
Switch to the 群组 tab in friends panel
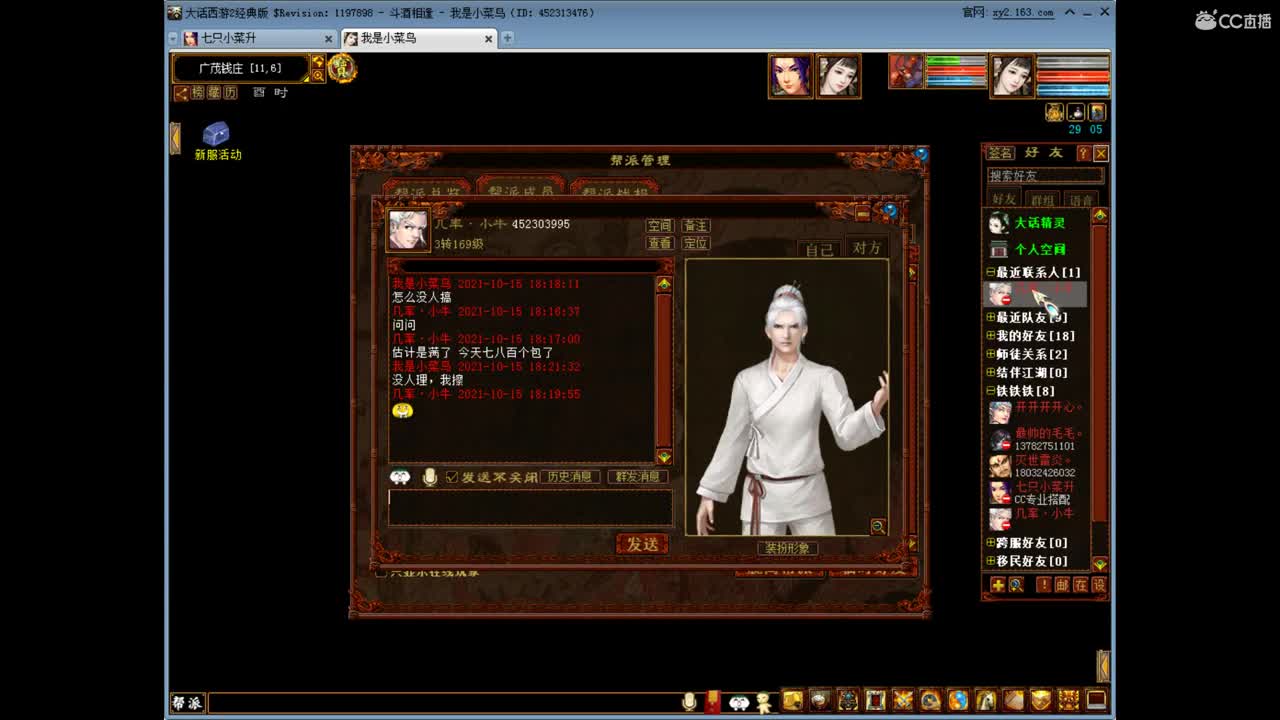[x=1043, y=200]
